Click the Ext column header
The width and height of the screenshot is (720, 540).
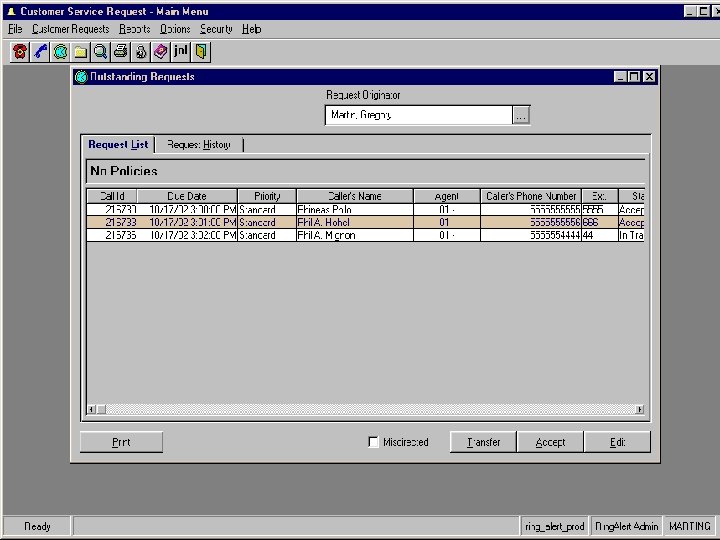[600, 196]
